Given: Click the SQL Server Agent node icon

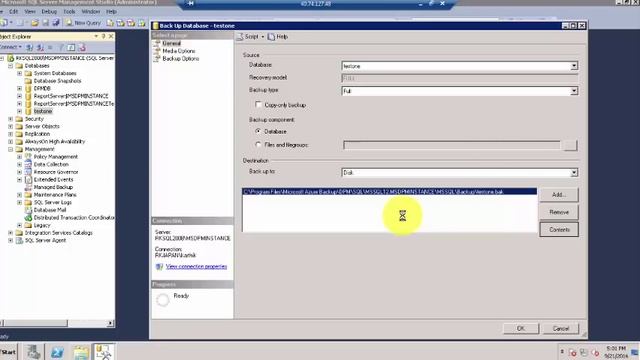Looking at the screenshot, I should pyautogui.click(x=19, y=240).
